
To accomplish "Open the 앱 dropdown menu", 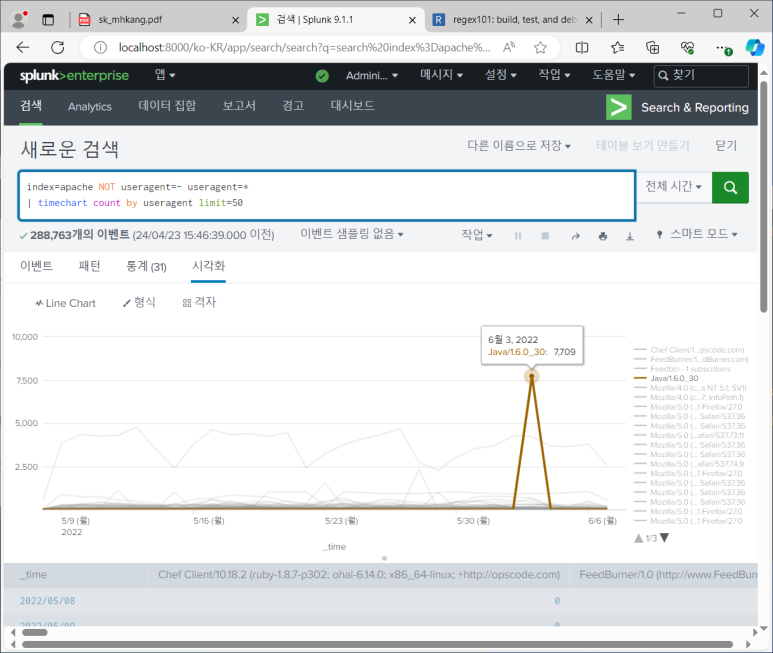I will point(165,75).
